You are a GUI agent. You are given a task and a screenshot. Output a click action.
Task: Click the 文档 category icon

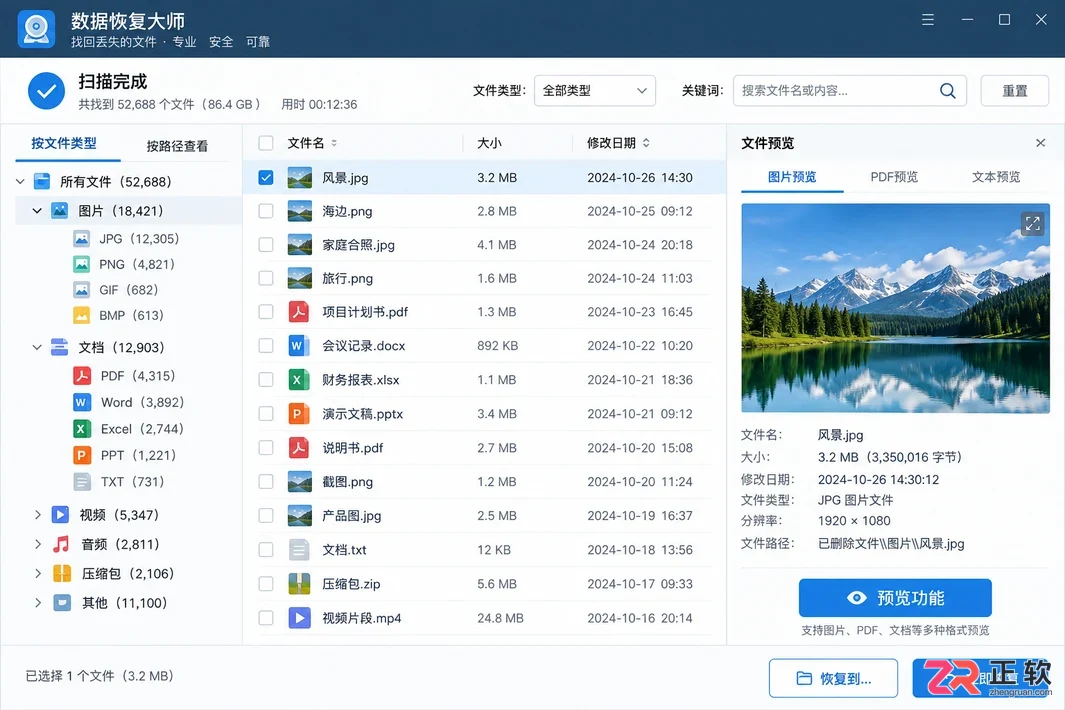60,347
